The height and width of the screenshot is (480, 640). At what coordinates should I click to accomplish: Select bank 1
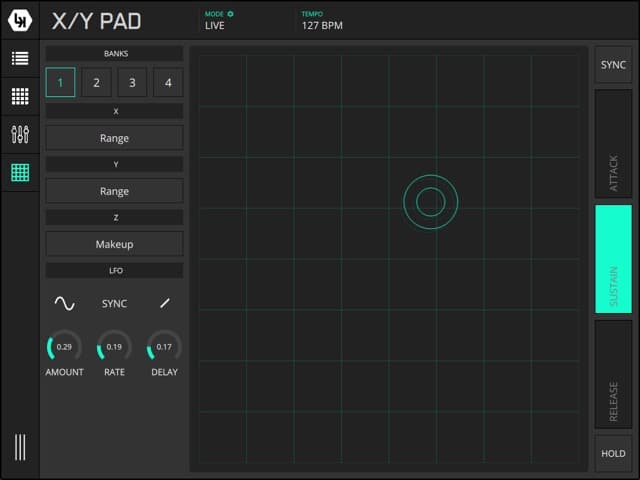(x=60, y=82)
